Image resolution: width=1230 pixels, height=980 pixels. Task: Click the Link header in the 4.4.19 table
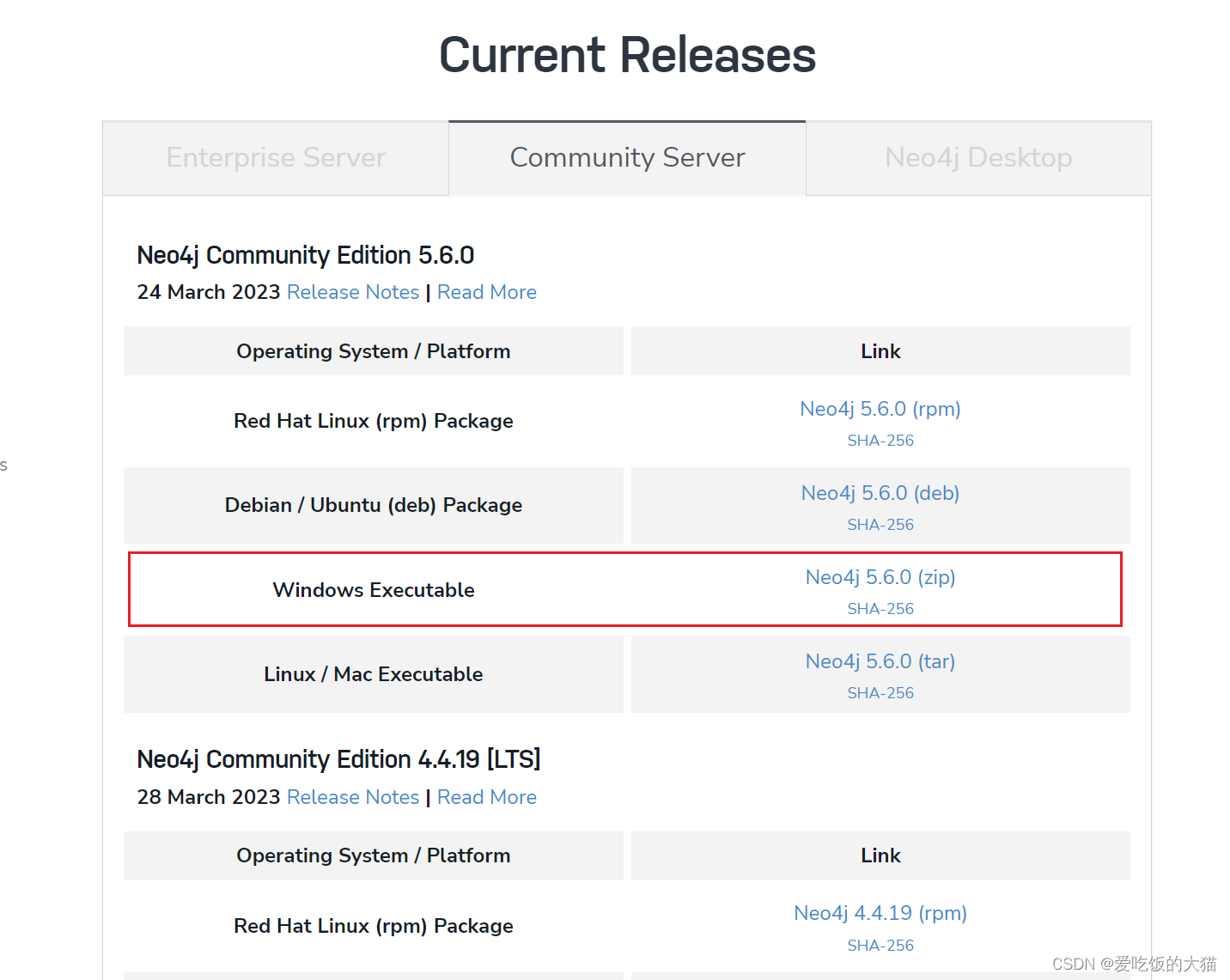point(880,855)
